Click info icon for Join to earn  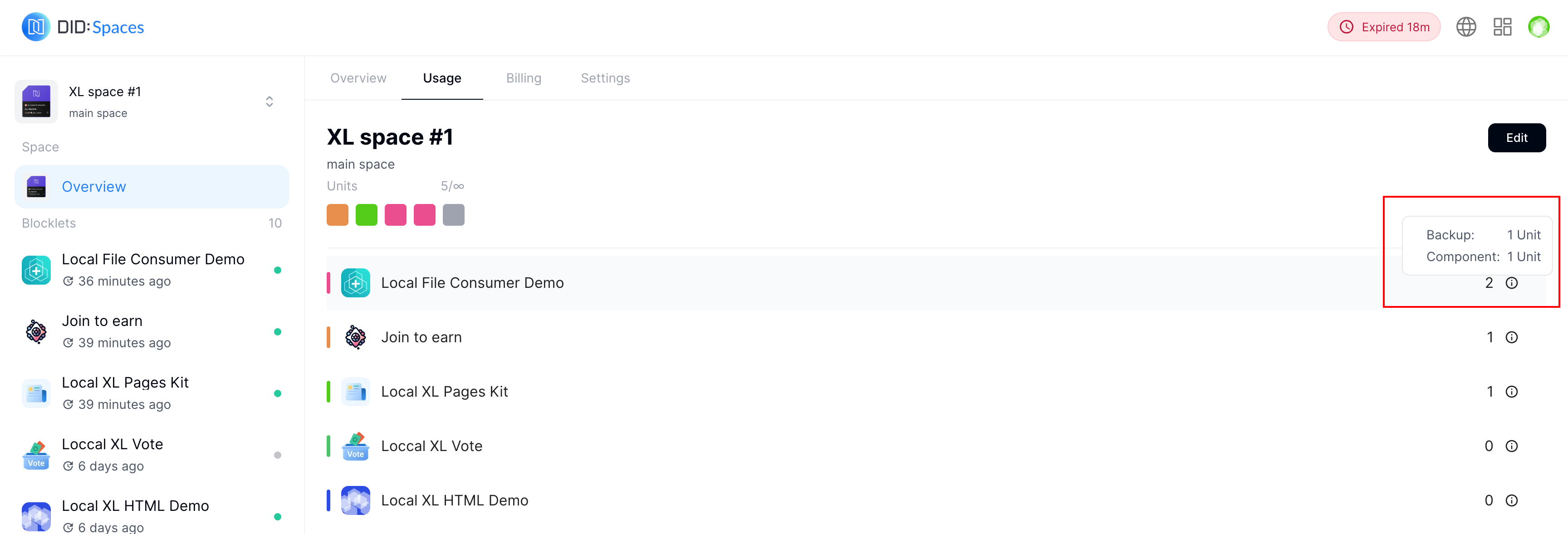(1511, 338)
